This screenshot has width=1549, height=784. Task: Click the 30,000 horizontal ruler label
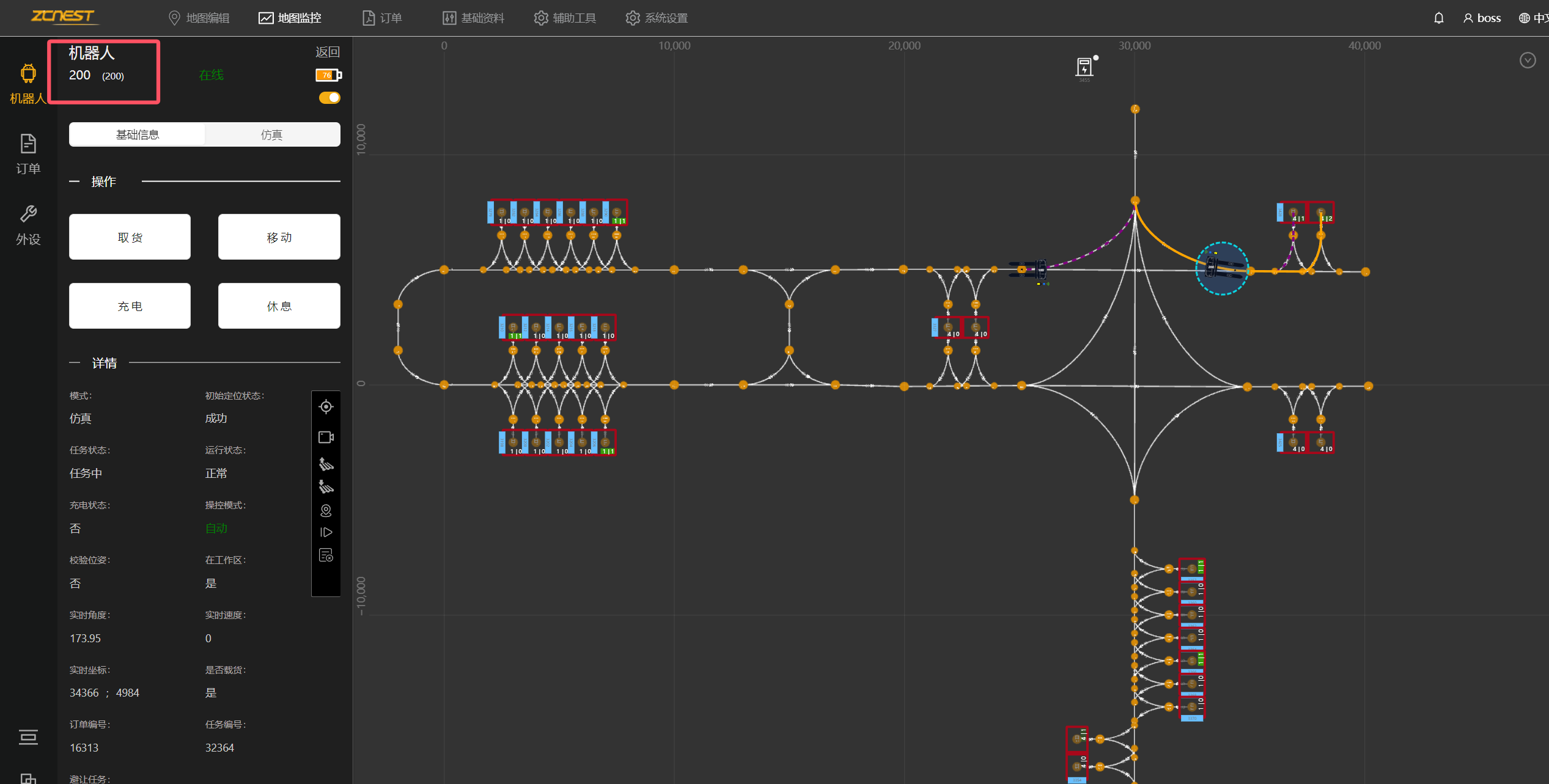(x=1135, y=46)
